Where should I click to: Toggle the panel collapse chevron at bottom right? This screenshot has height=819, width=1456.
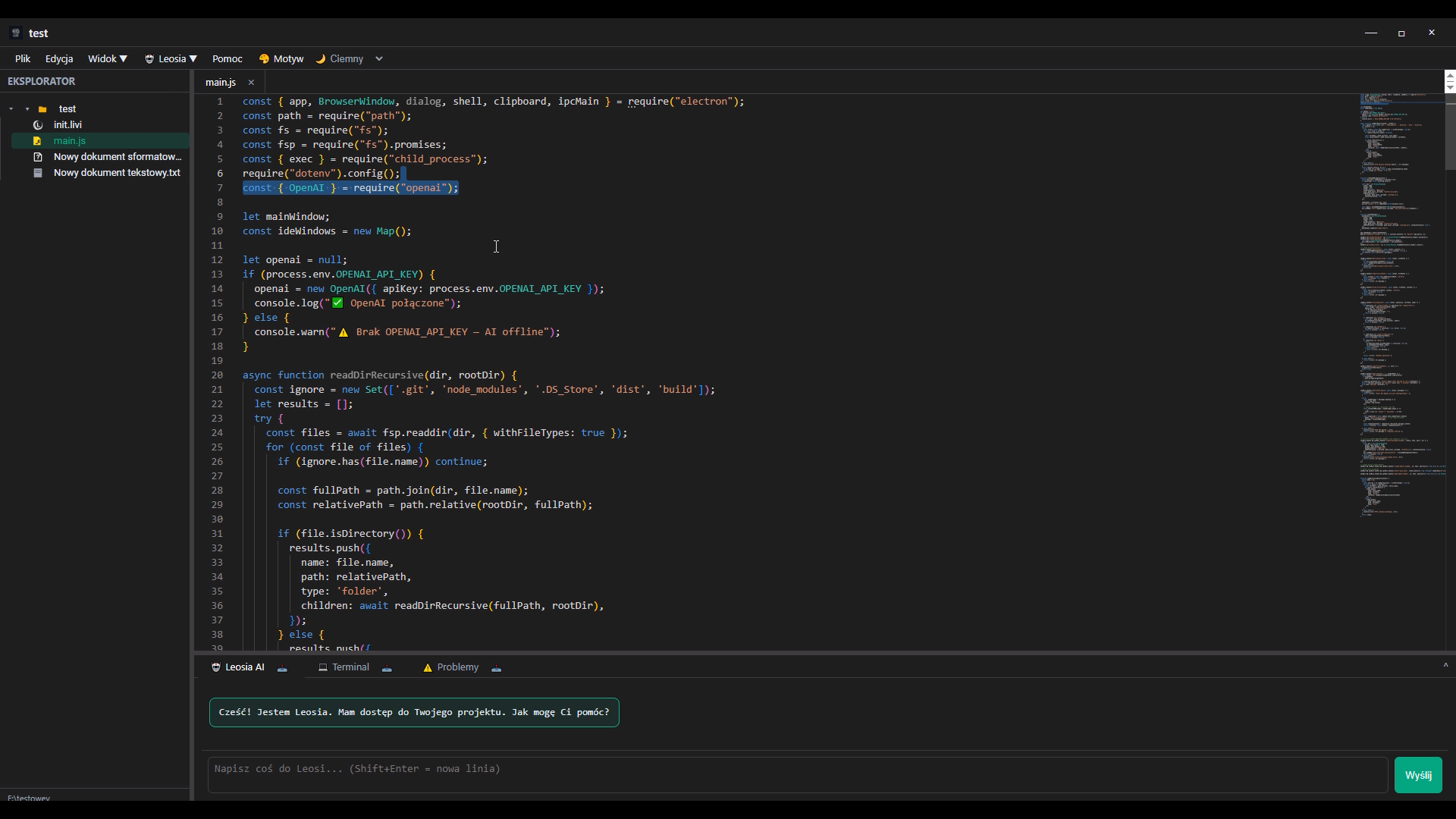1445,665
